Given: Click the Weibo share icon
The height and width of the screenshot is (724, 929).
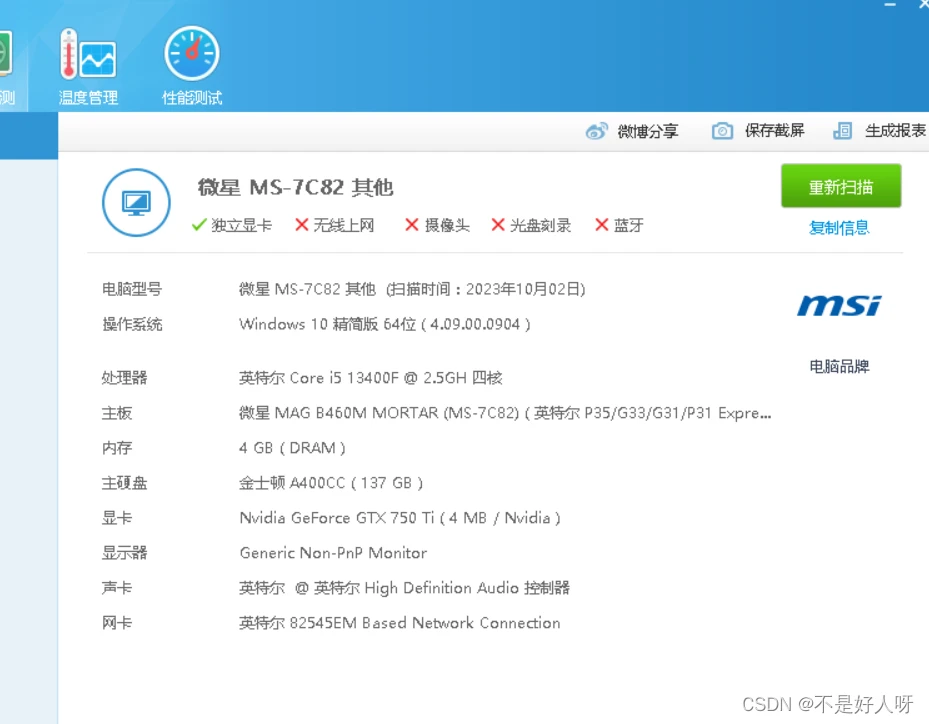Looking at the screenshot, I should 596,130.
